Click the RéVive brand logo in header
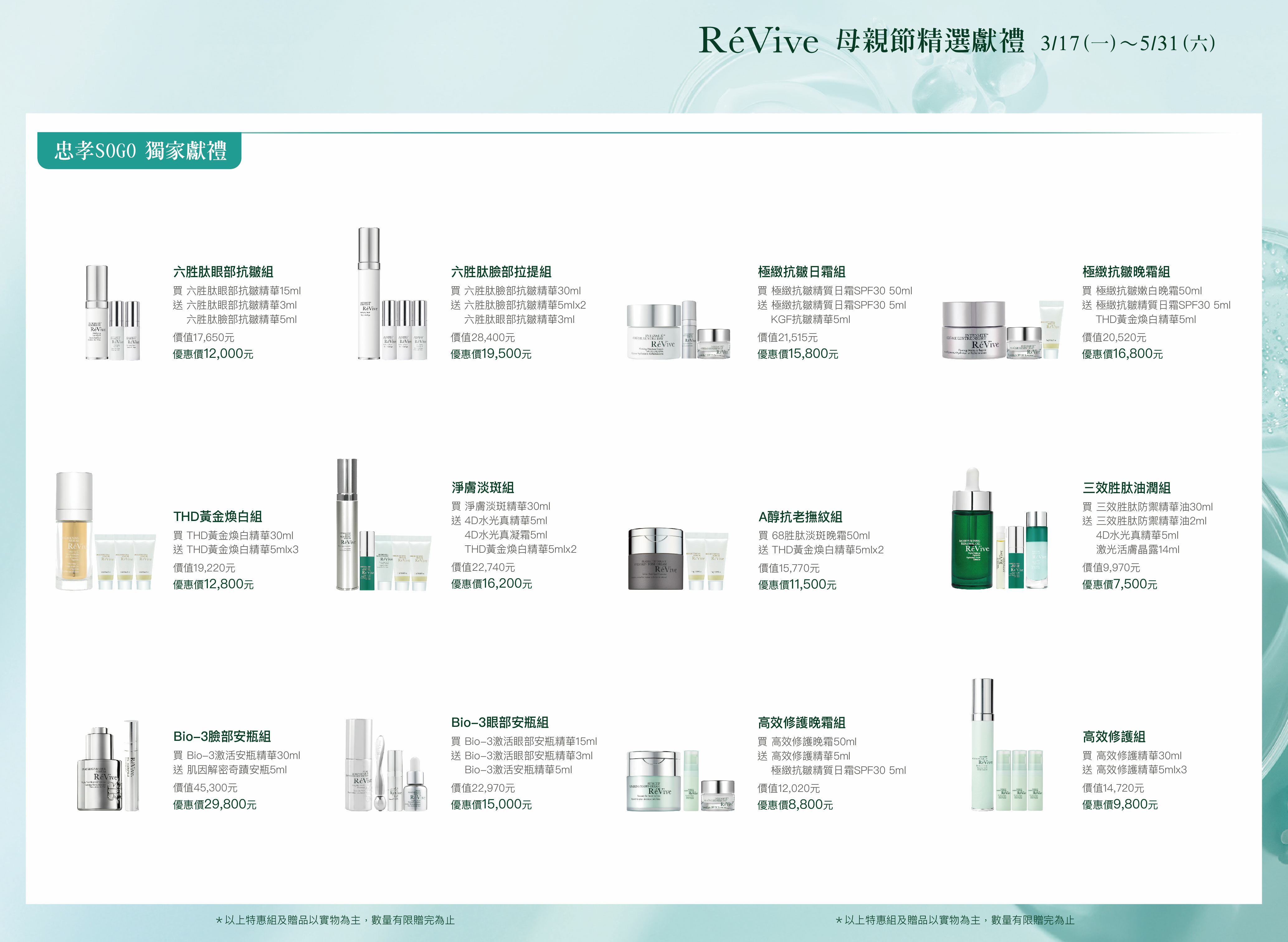The height and width of the screenshot is (942, 1288). pyautogui.click(x=758, y=40)
